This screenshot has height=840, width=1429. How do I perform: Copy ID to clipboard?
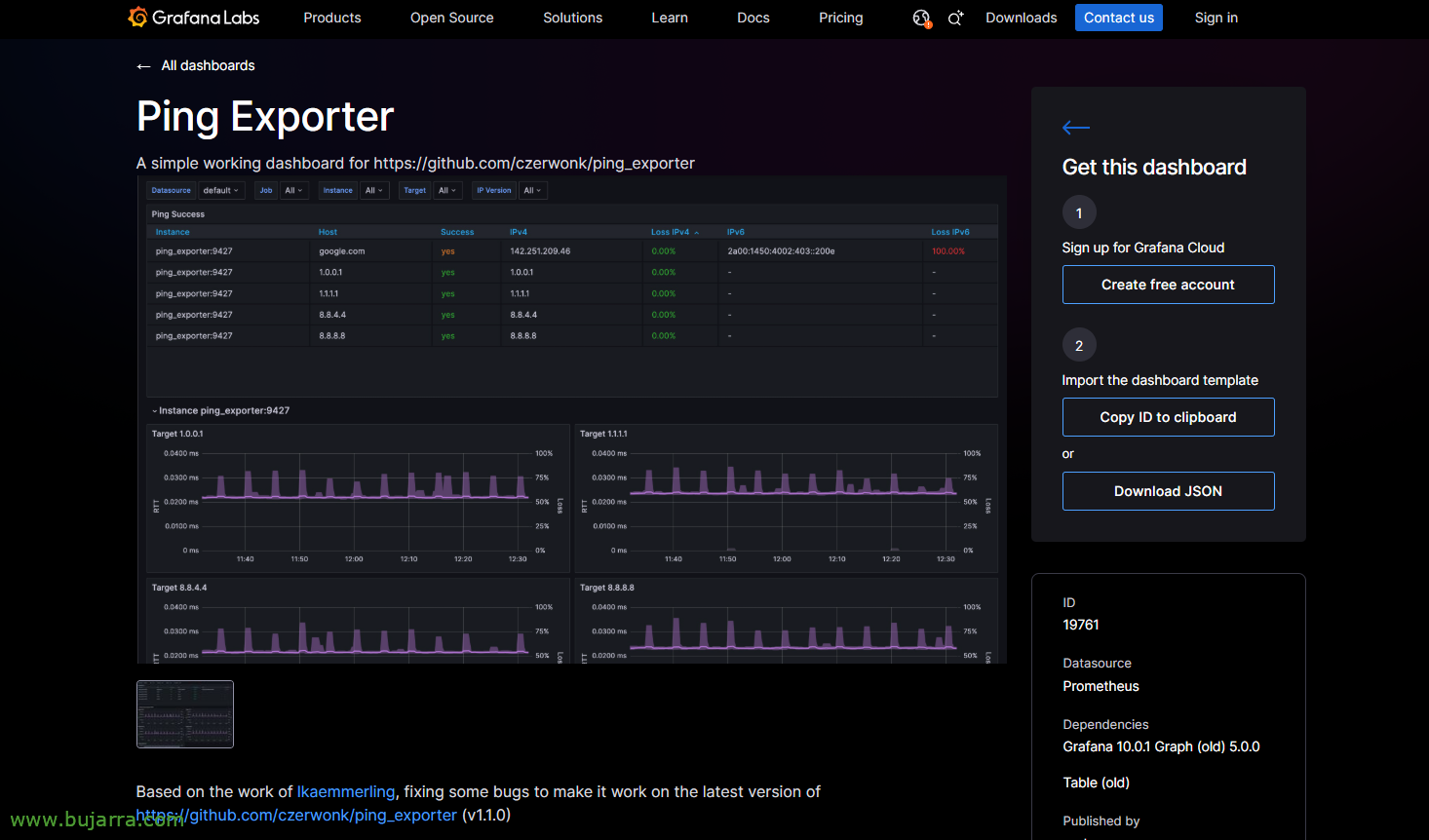[1168, 417]
